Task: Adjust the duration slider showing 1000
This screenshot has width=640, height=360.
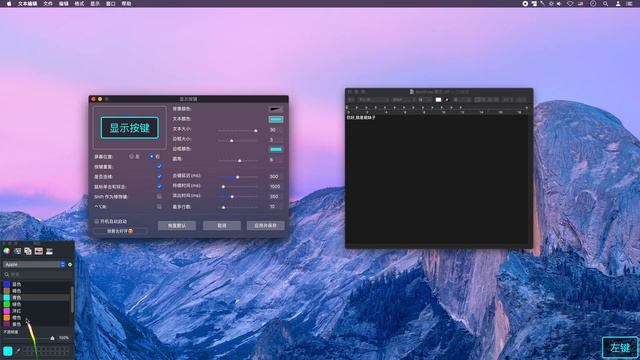Action: click(238, 187)
